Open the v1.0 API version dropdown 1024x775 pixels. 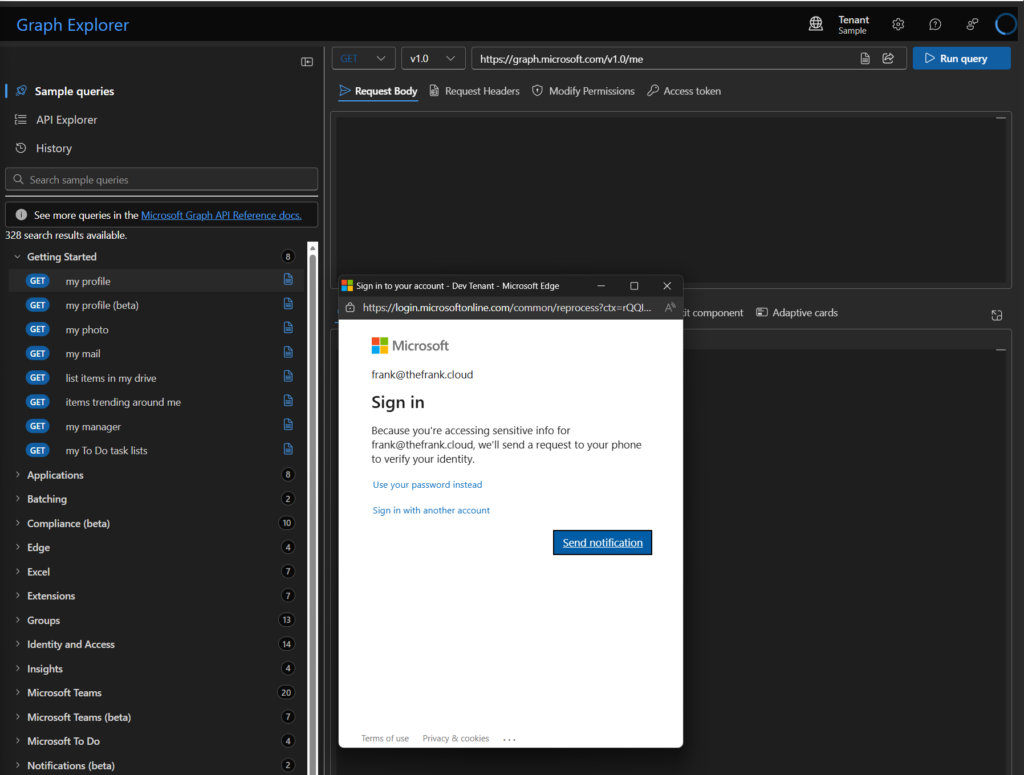[x=433, y=59]
